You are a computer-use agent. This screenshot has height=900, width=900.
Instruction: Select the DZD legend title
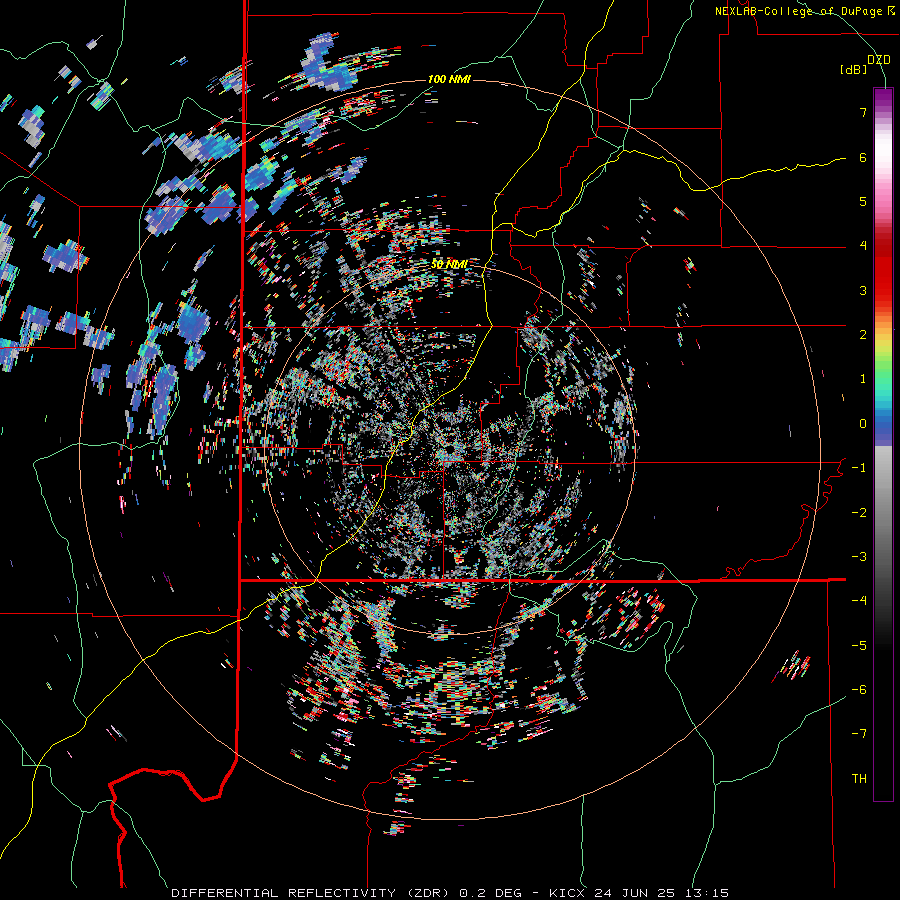878,60
